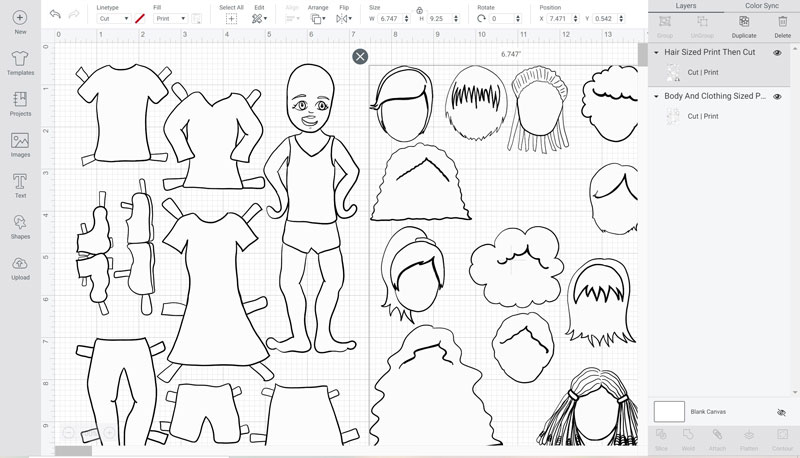This screenshot has width=800, height=458.
Task: Open the Linetype dropdown
Action: (x=114, y=18)
